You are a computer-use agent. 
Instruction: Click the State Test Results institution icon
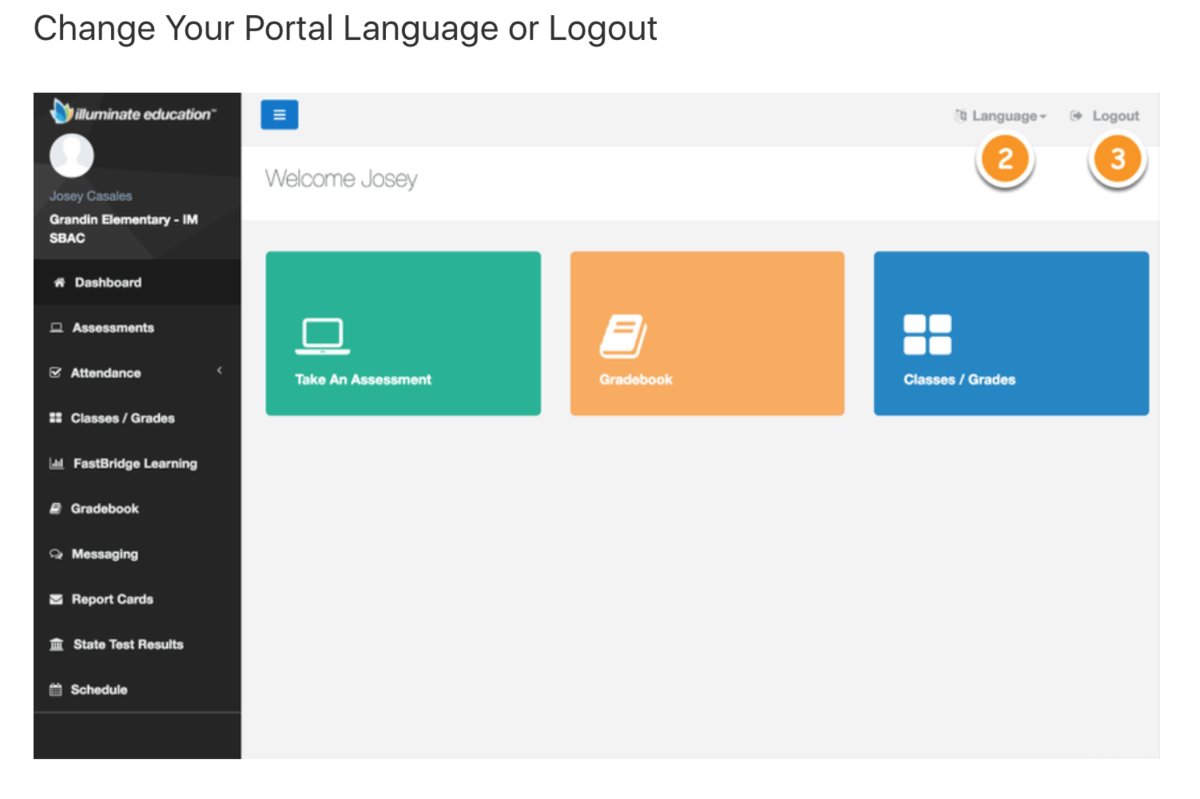tap(56, 644)
